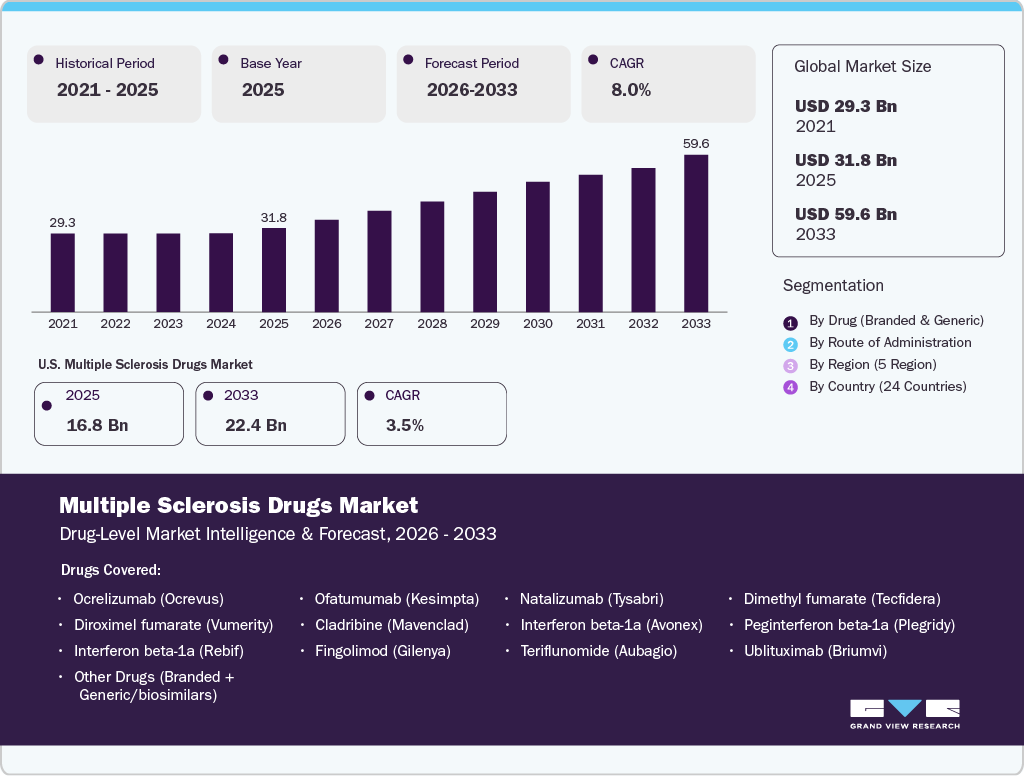This screenshot has width=1024, height=776.
Task: Click the 2026 bar in the chart
Action: pyautogui.click(x=327, y=266)
